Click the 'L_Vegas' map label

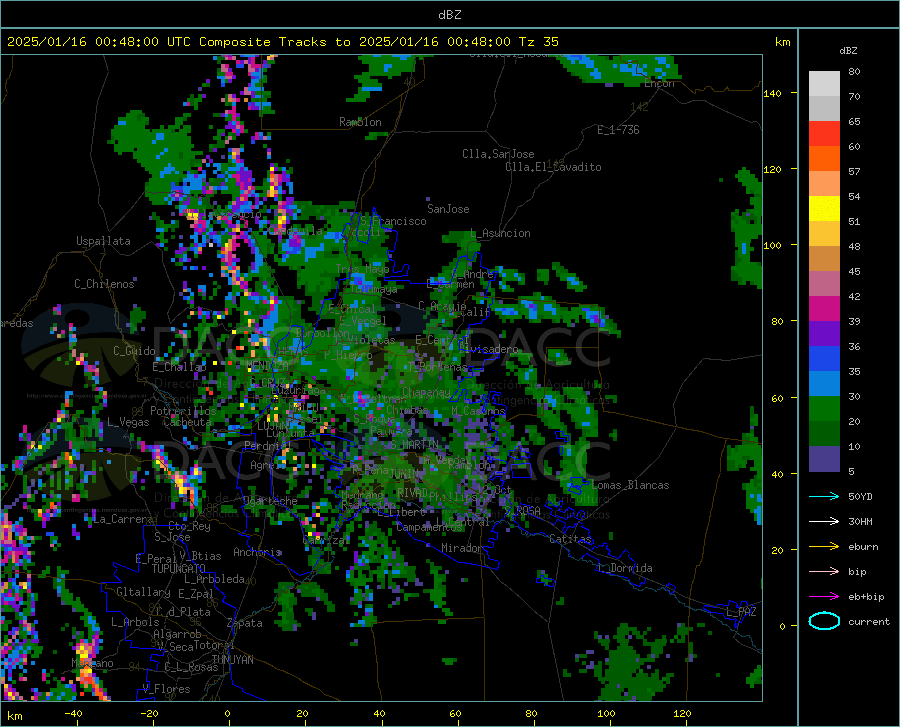point(128,422)
